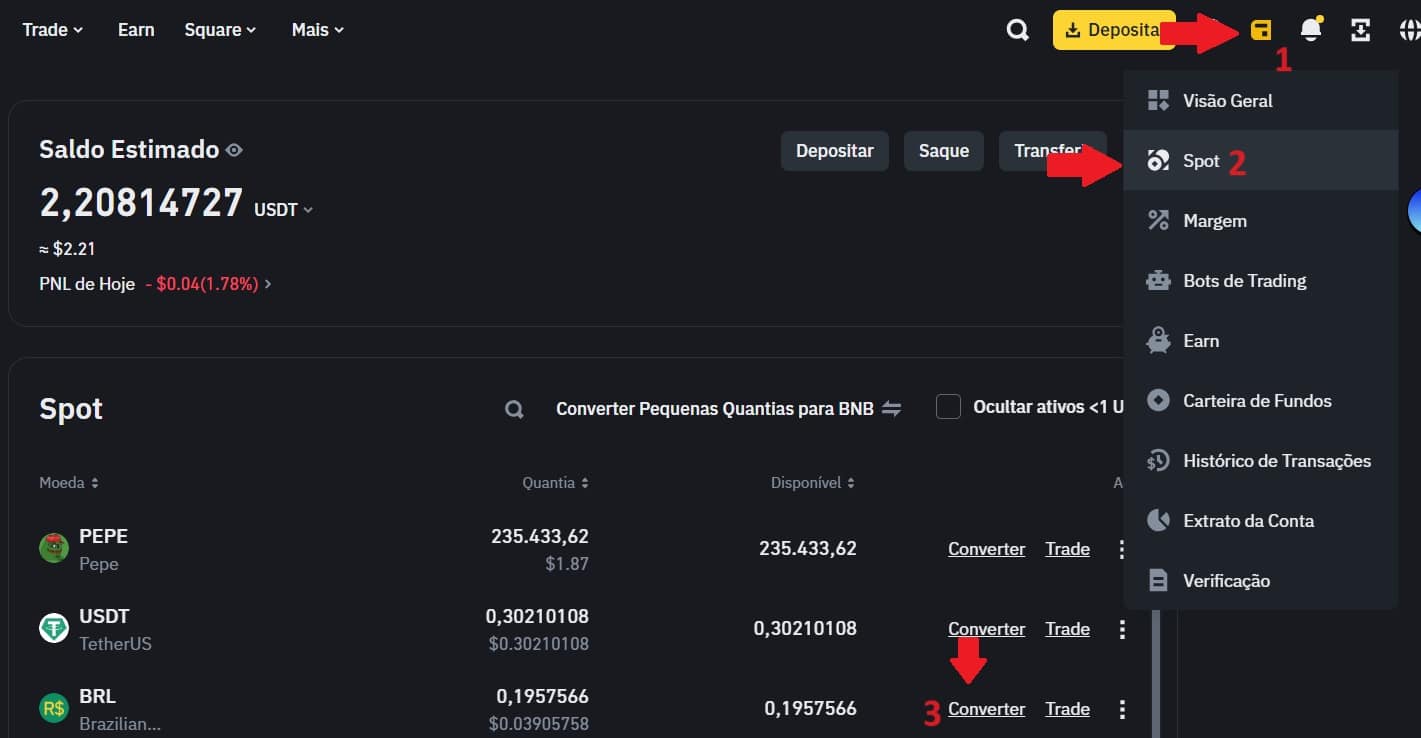Click the Verificação document icon
The image size is (1421, 738).
[1158, 580]
